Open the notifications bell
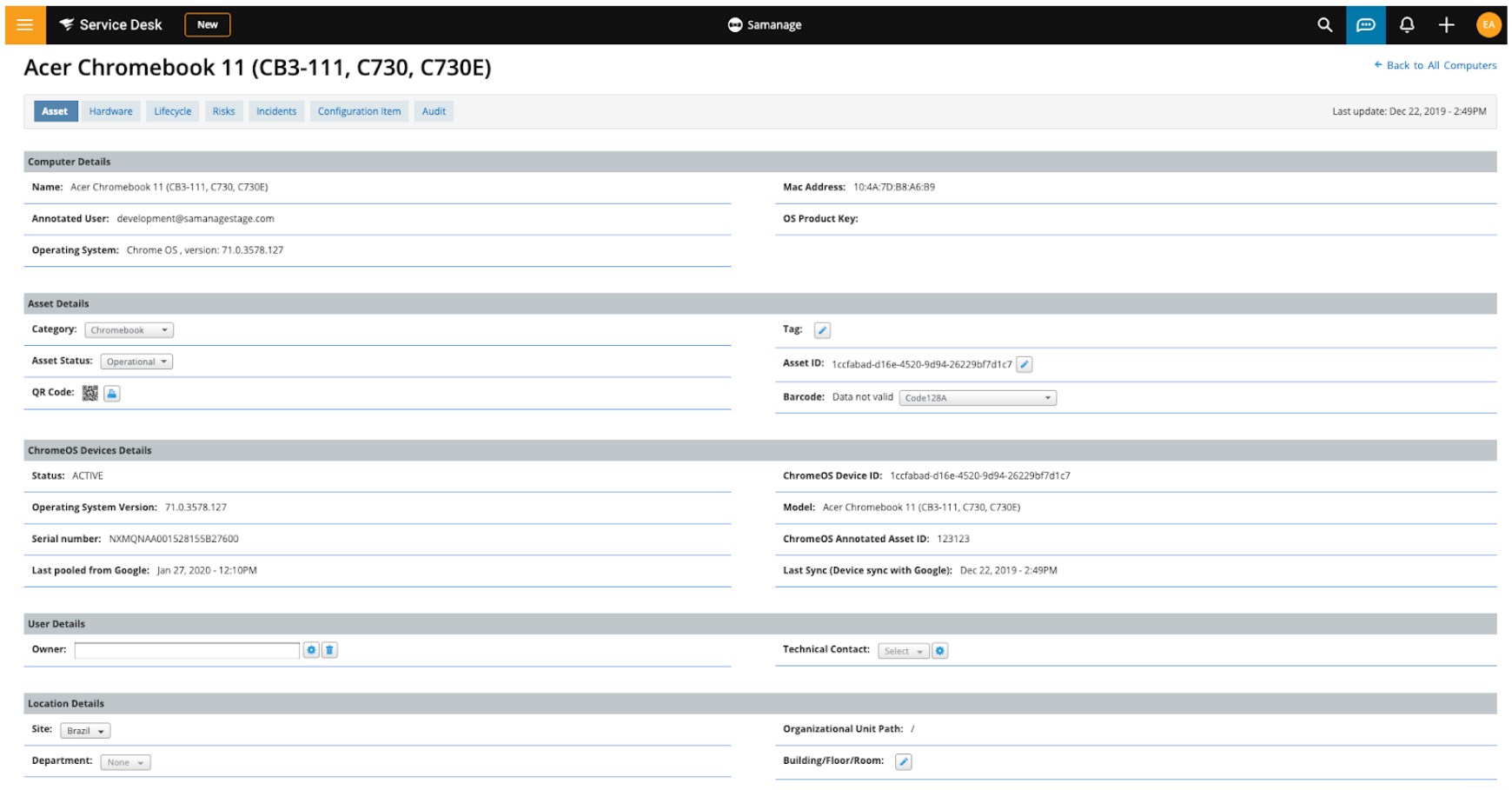Image resolution: width=1512 pixels, height=790 pixels. [1407, 24]
